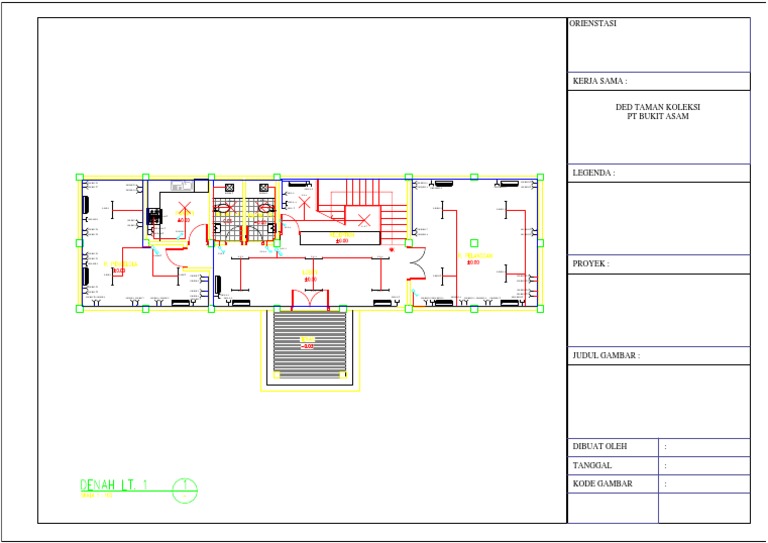Image resolution: width=768 pixels, height=543 pixels.
Task: Select the bottom-right green corner column marker
Action: coord(540,309)
